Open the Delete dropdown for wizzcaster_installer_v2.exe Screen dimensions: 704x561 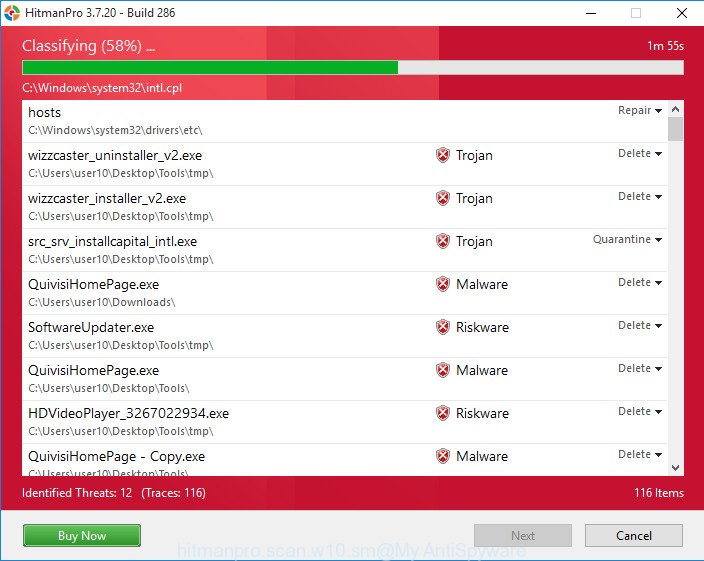(x=640, y=197)
